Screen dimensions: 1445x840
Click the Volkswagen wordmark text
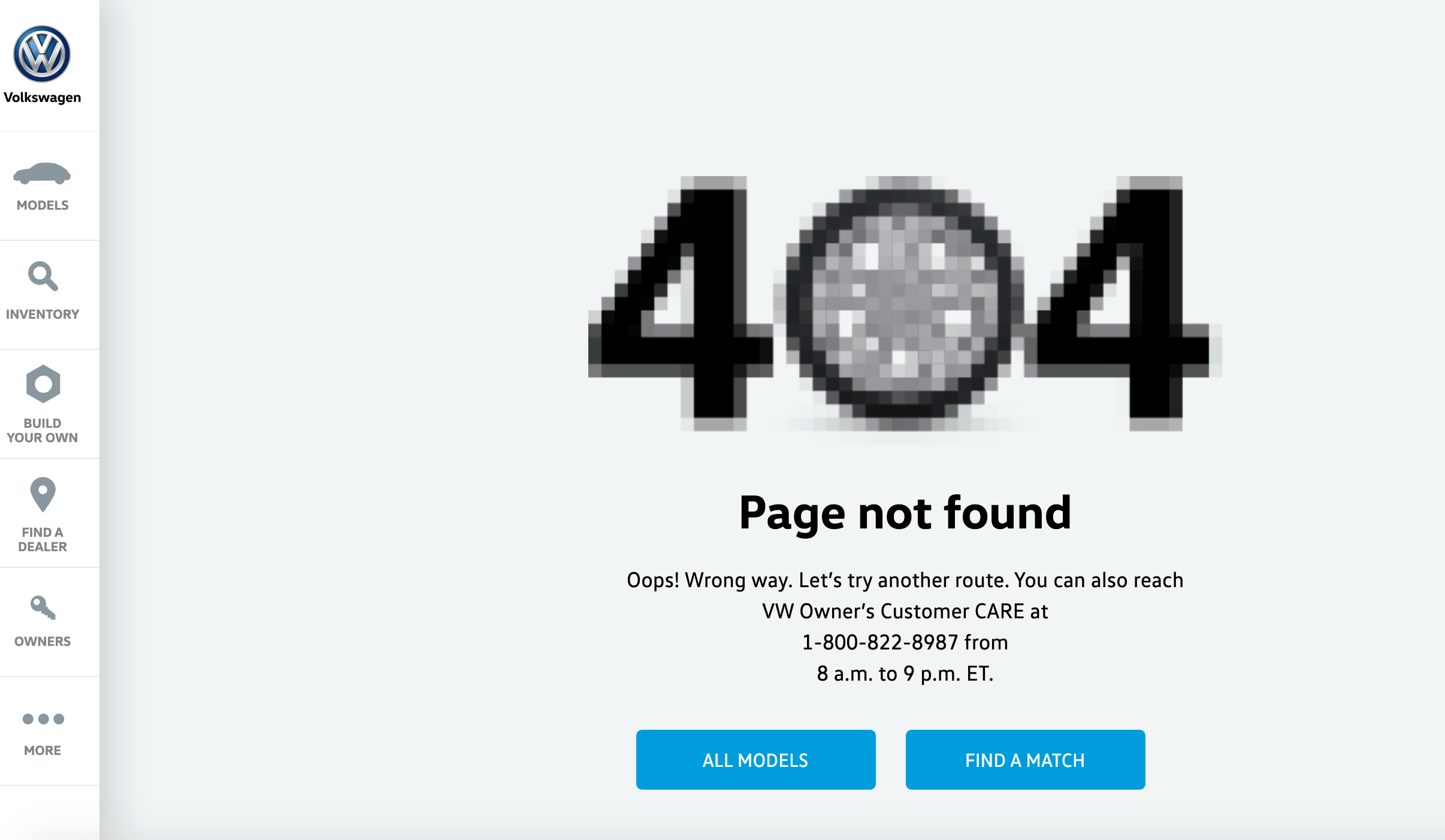(42, 98)
